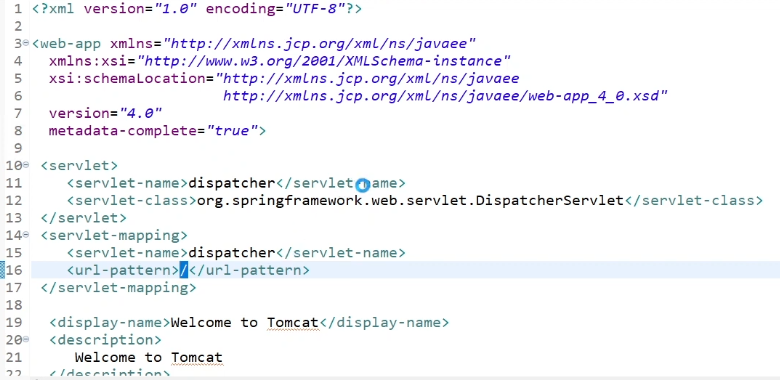Click line number 9 in the gutter

(18, 148)
